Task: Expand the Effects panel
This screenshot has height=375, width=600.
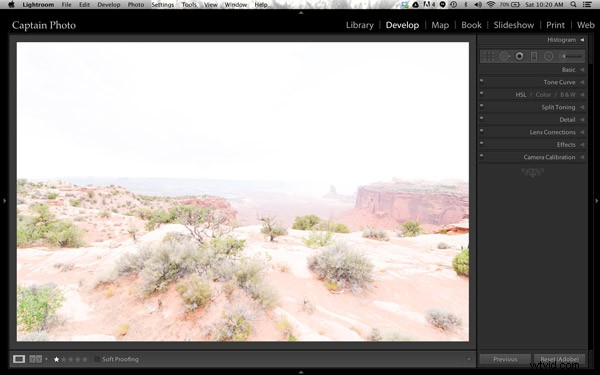Action: pyautogui.click(x=582, y=145)
